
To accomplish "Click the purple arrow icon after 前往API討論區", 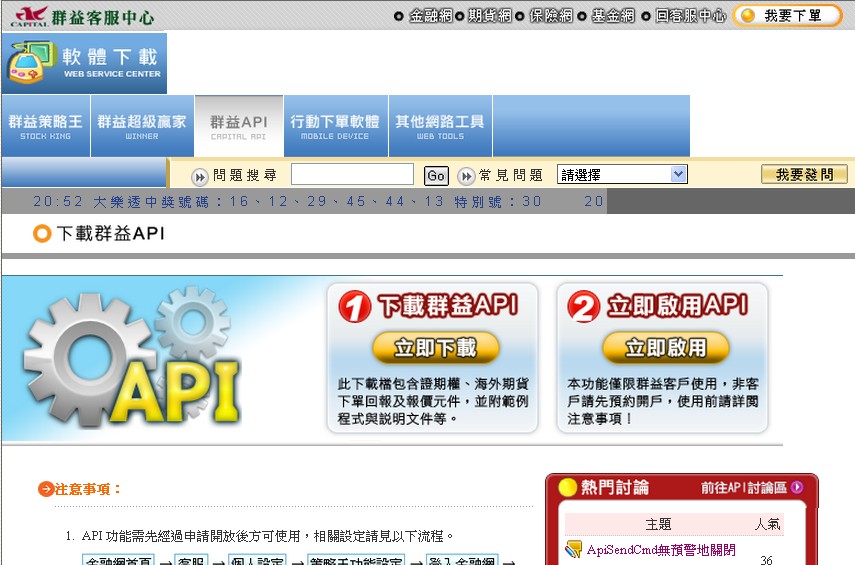I will 797,487.
